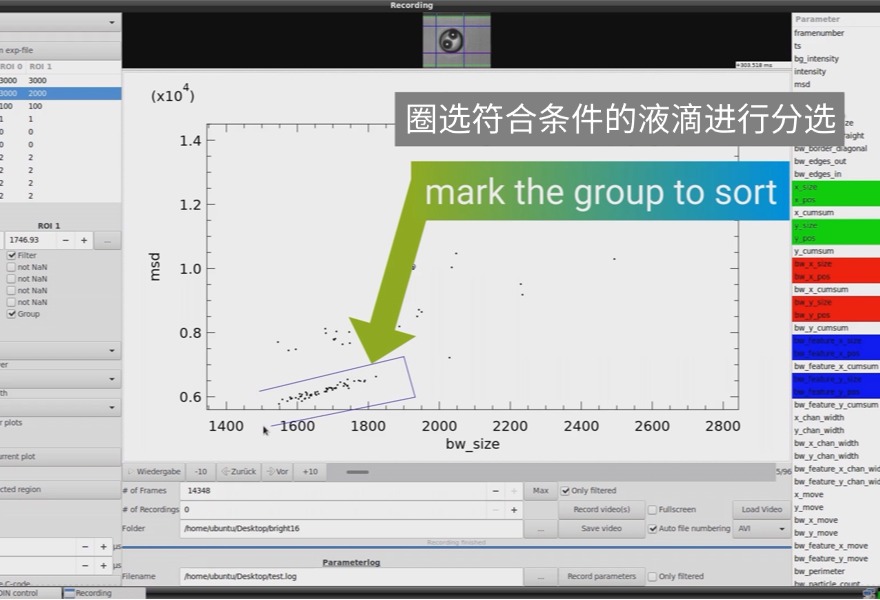Select framenumber in the Parameter list
This screenshot has height=600, width=880.
[x=819, y=33]
